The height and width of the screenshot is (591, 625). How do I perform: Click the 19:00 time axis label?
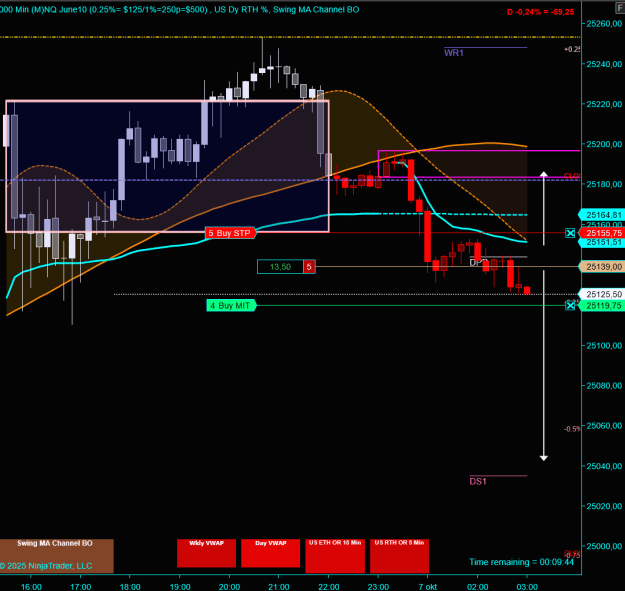[x=180, y=587]
